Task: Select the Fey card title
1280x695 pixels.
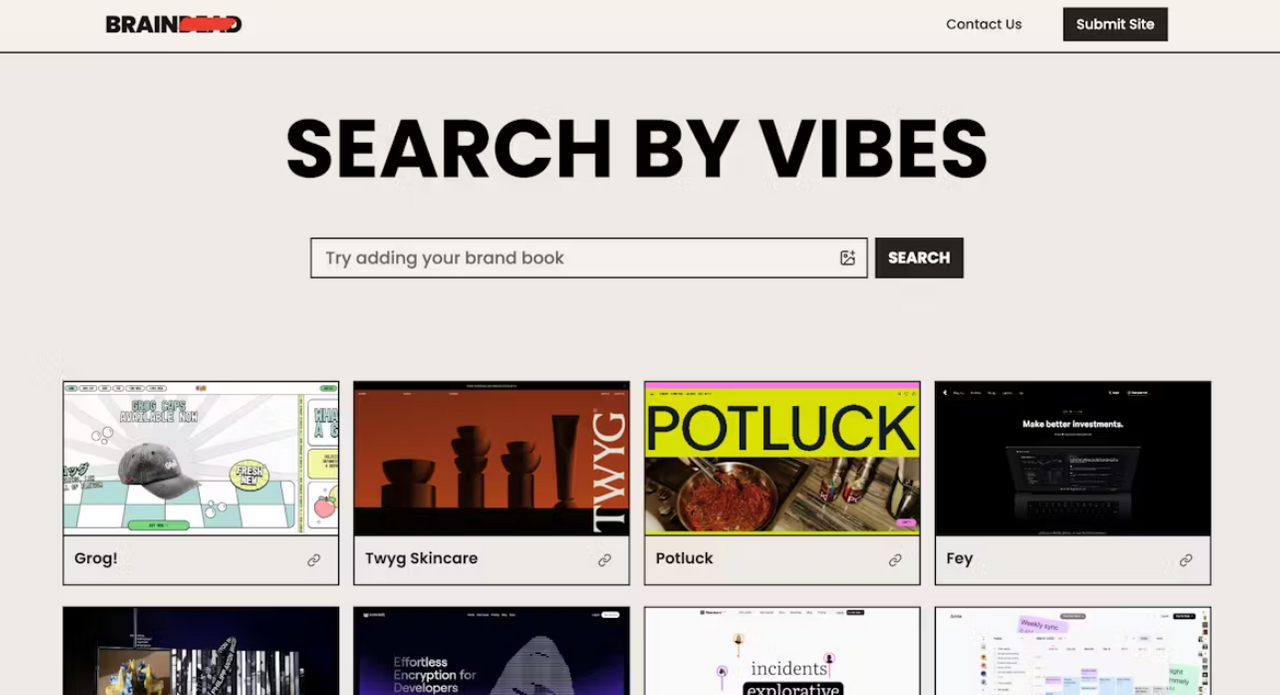Action: 960,558
